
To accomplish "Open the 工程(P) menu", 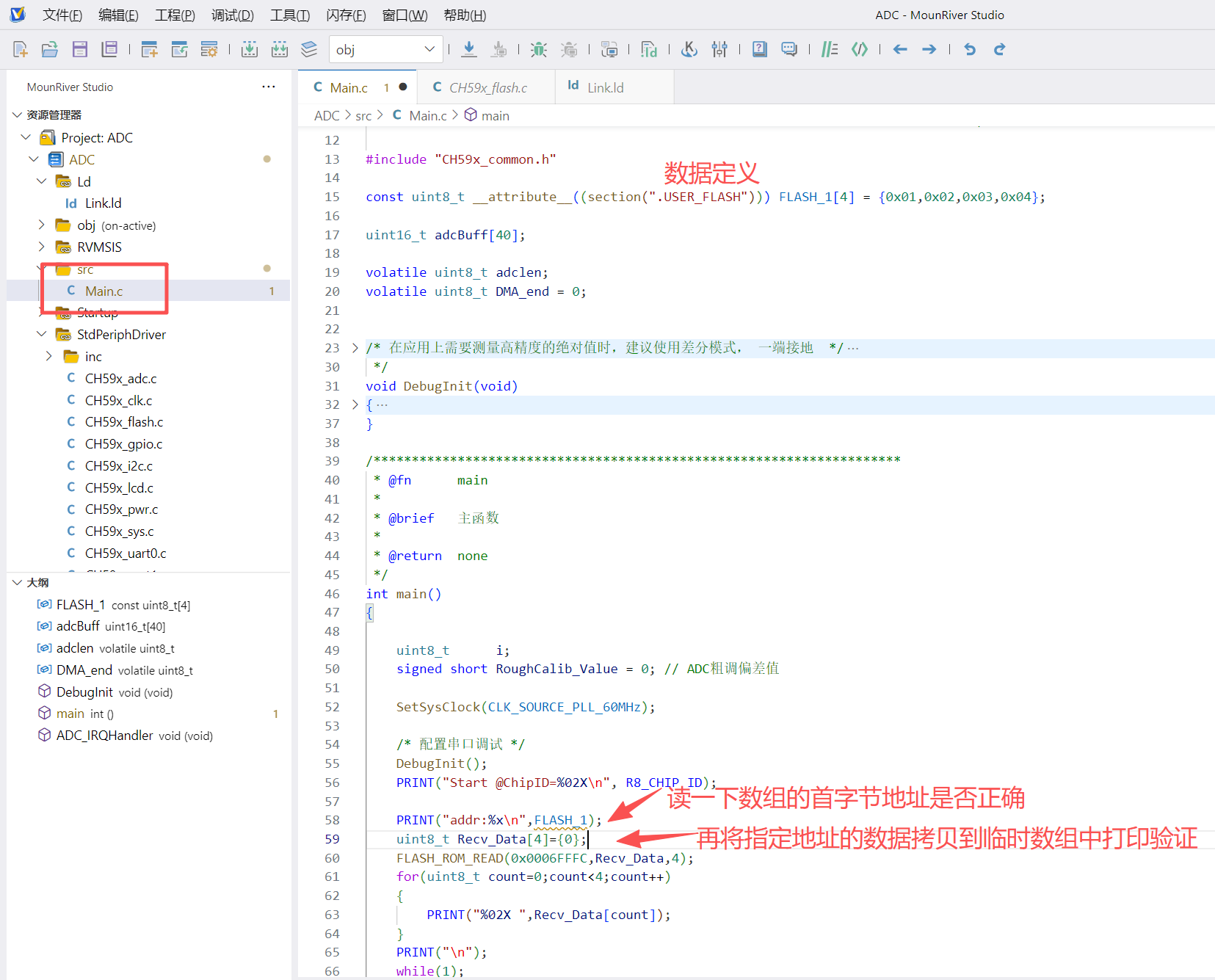I will coord(175,15).
